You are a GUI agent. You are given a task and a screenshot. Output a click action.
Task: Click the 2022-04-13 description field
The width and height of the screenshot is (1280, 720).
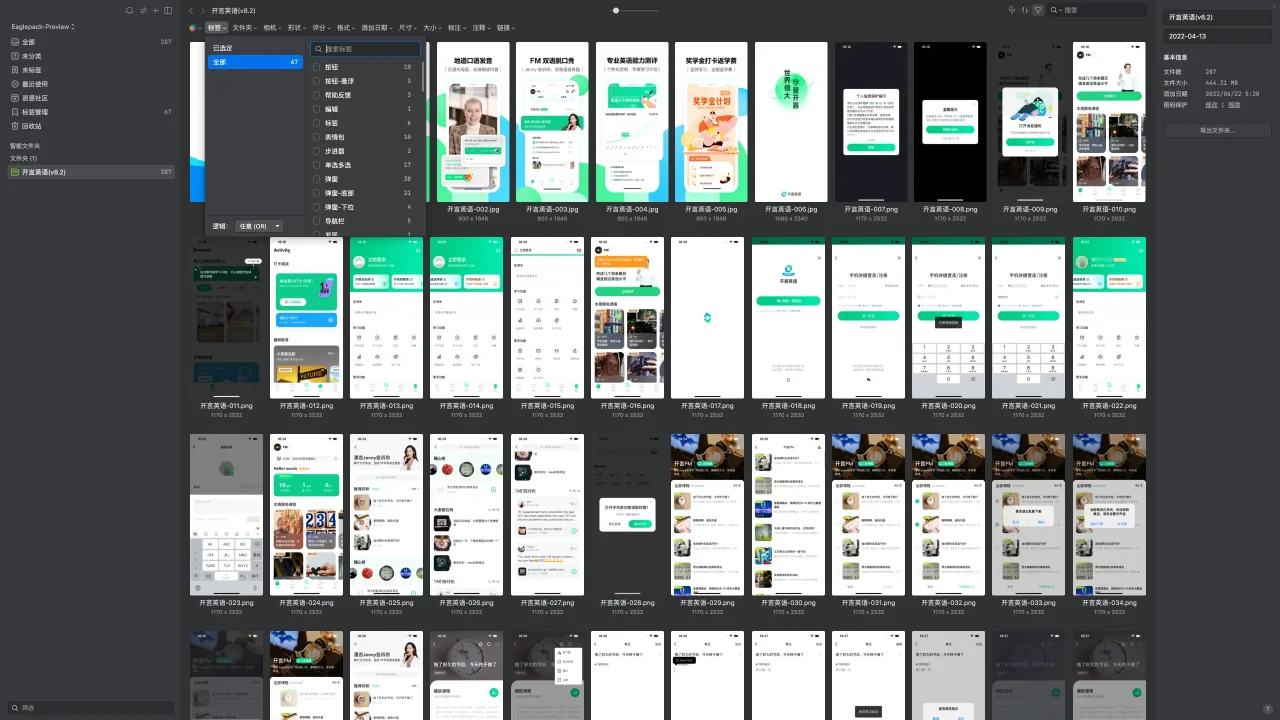[1217, 36]
